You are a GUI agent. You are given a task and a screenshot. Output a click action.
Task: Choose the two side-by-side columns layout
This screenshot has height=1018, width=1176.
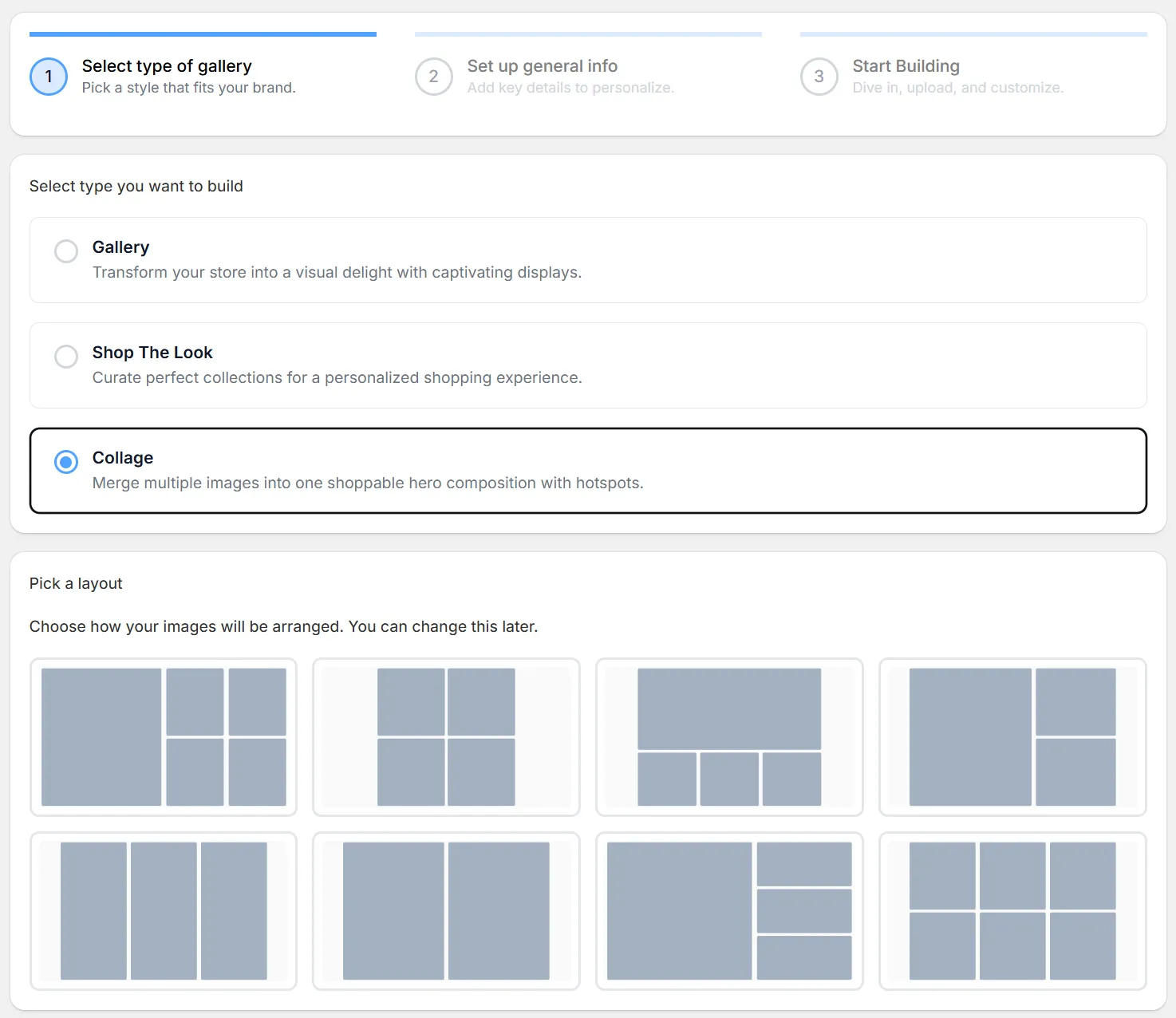446,911
